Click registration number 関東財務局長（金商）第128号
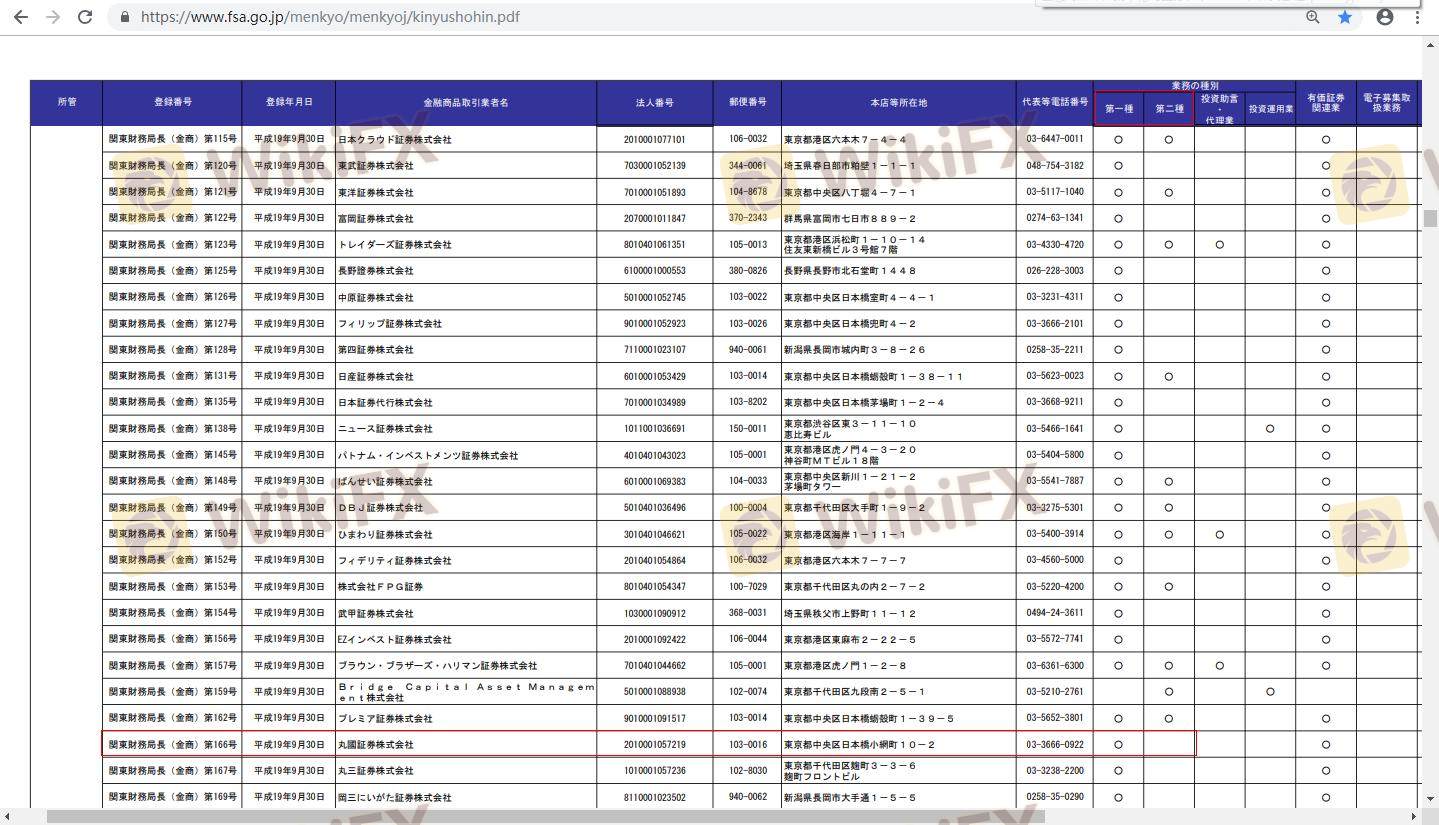The width and height of the screenshot is (1439, 825). [173, 350]
